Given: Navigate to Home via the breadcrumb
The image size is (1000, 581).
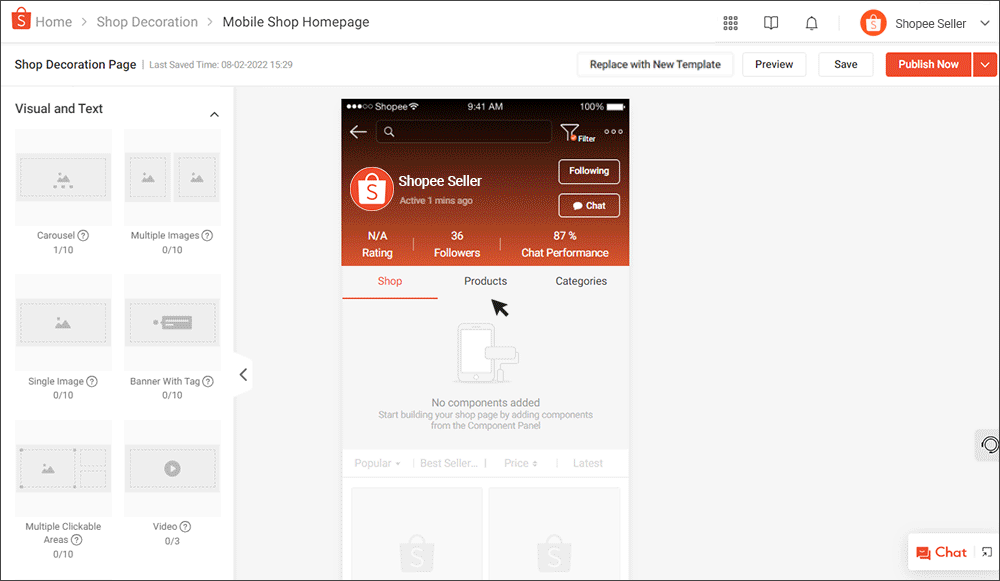Looking at the screenshot, I should (x=53, y=21).
